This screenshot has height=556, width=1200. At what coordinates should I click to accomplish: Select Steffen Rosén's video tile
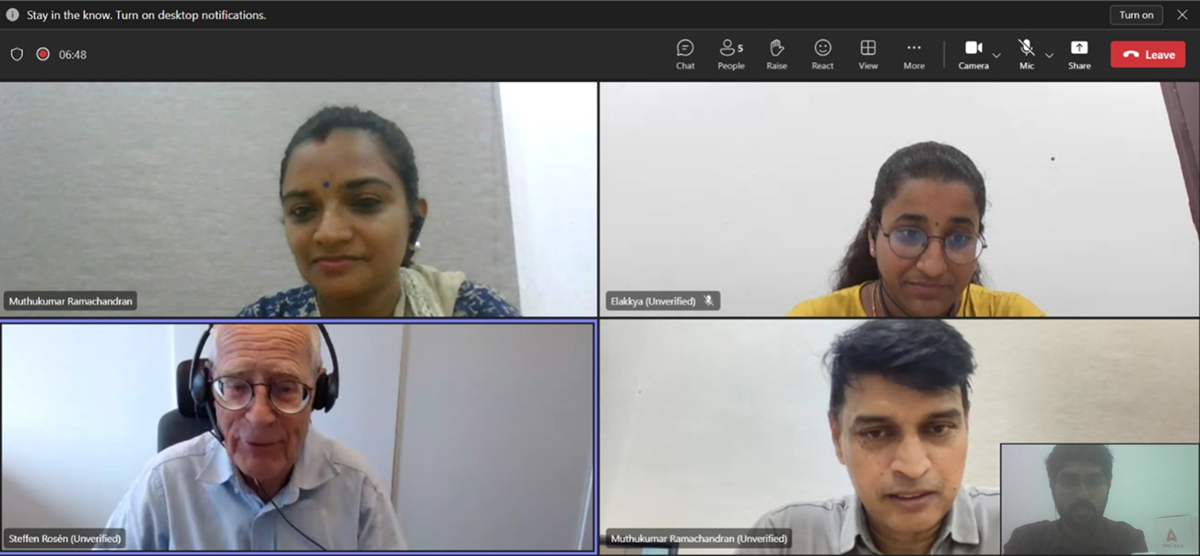click(298, 436)
